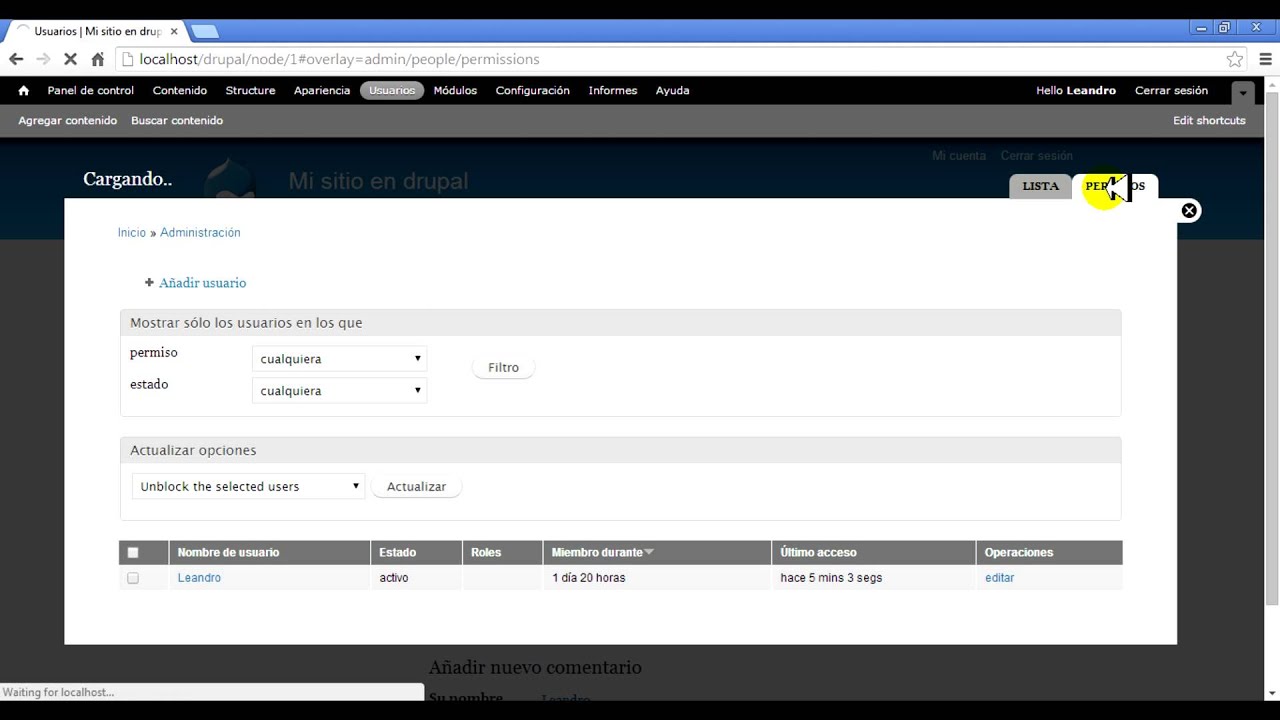The image size is (1280, 720).
Task: Click the browser forward arrow
Action: pyautogui.click(x=43, y=59)
